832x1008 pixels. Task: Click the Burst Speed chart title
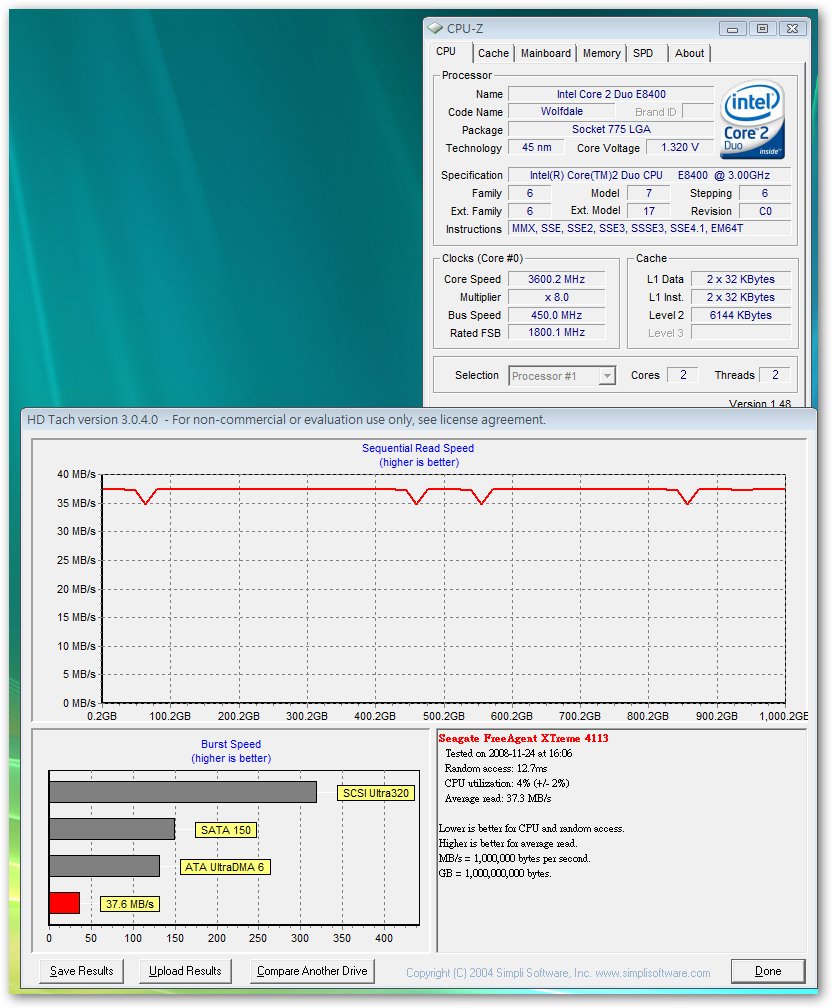click(231, 744)
